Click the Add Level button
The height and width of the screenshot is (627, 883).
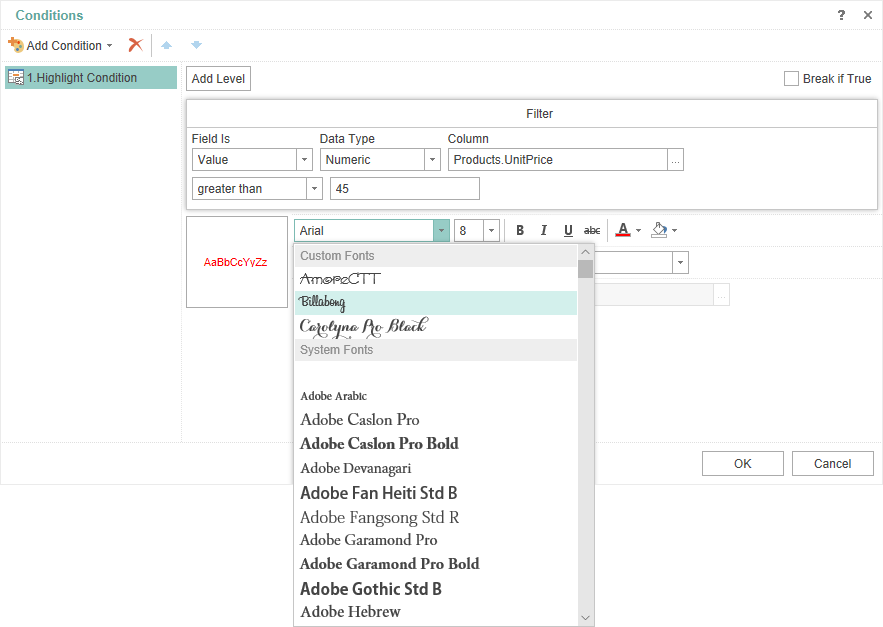point(218,79)
